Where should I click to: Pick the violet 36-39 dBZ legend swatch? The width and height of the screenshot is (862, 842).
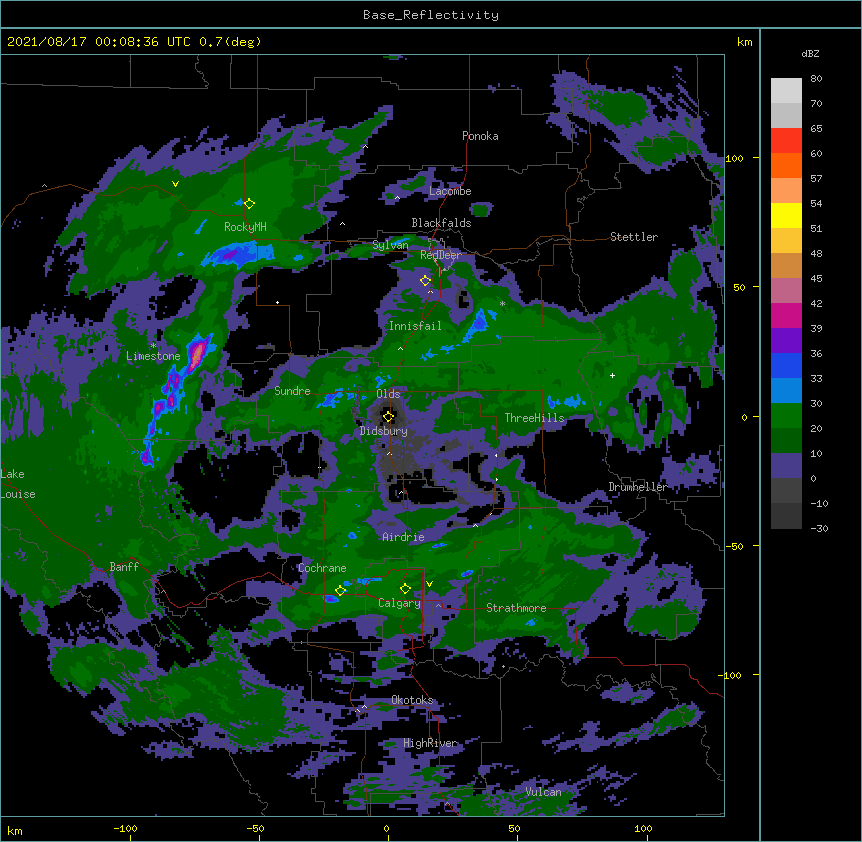(786, 341)
